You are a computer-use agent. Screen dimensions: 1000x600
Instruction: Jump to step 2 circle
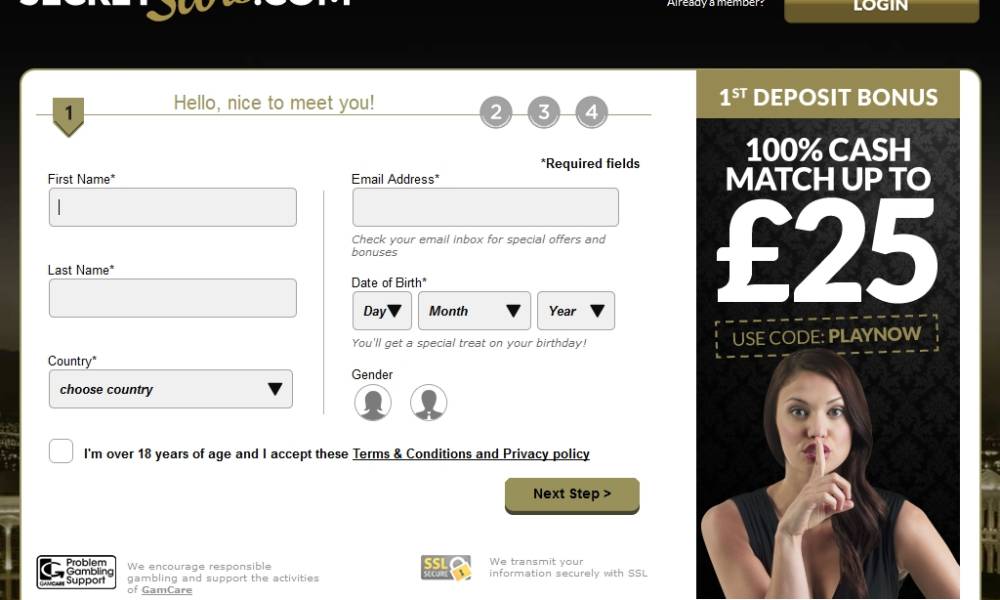click(x=496, y=113)
